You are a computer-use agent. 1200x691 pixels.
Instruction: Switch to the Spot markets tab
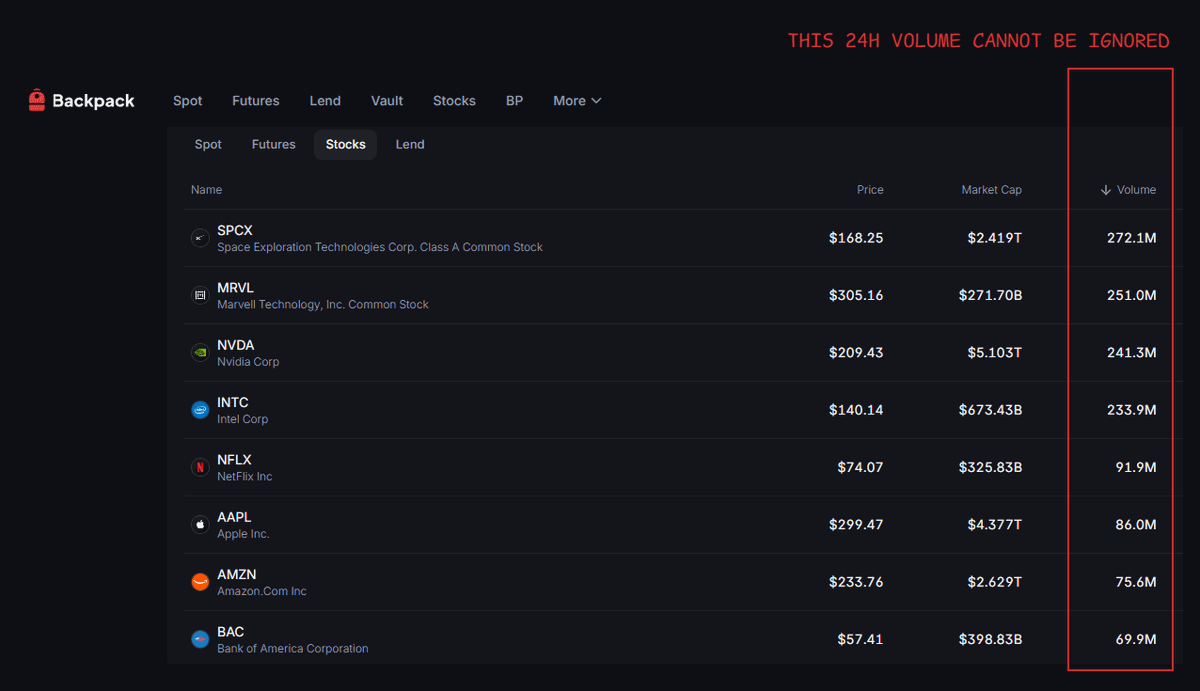(x=208, y=144)
